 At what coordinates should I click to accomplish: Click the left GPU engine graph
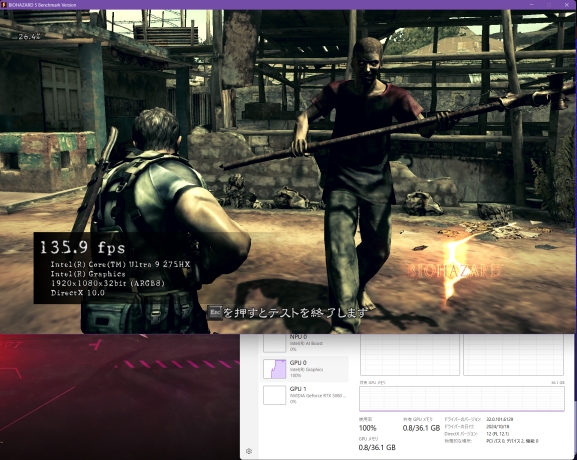(x=410, y=355)
